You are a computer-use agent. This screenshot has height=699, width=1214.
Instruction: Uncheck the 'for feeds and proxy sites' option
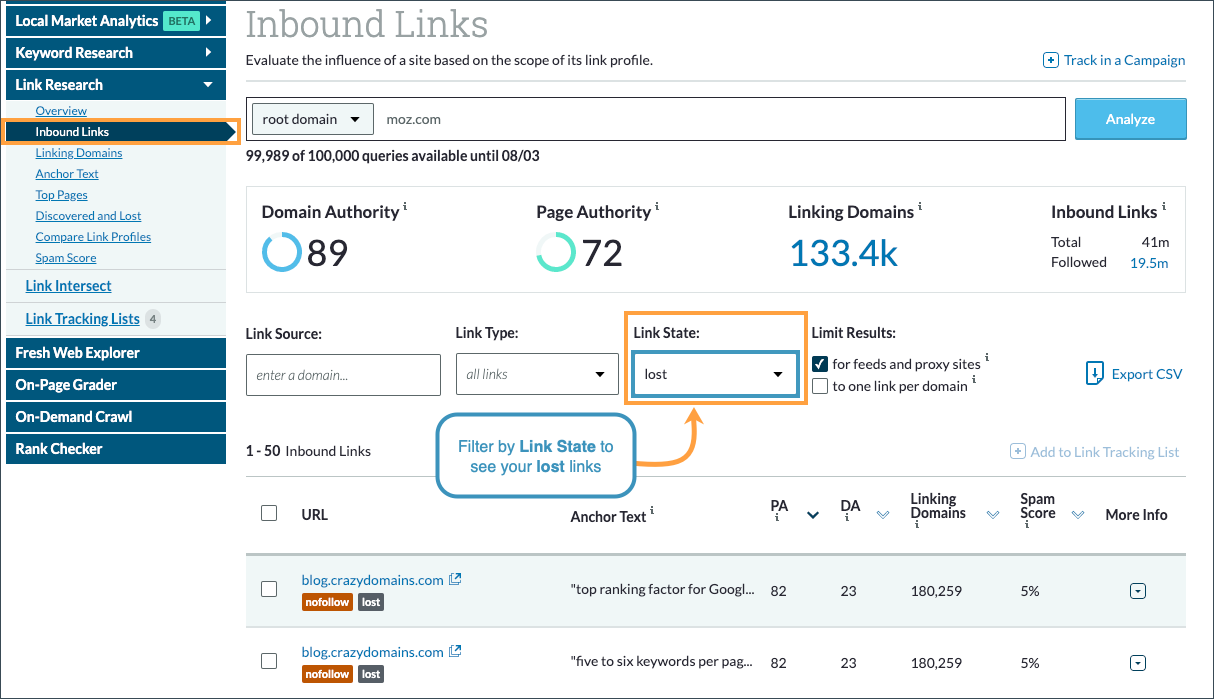[x=821, y=365]
